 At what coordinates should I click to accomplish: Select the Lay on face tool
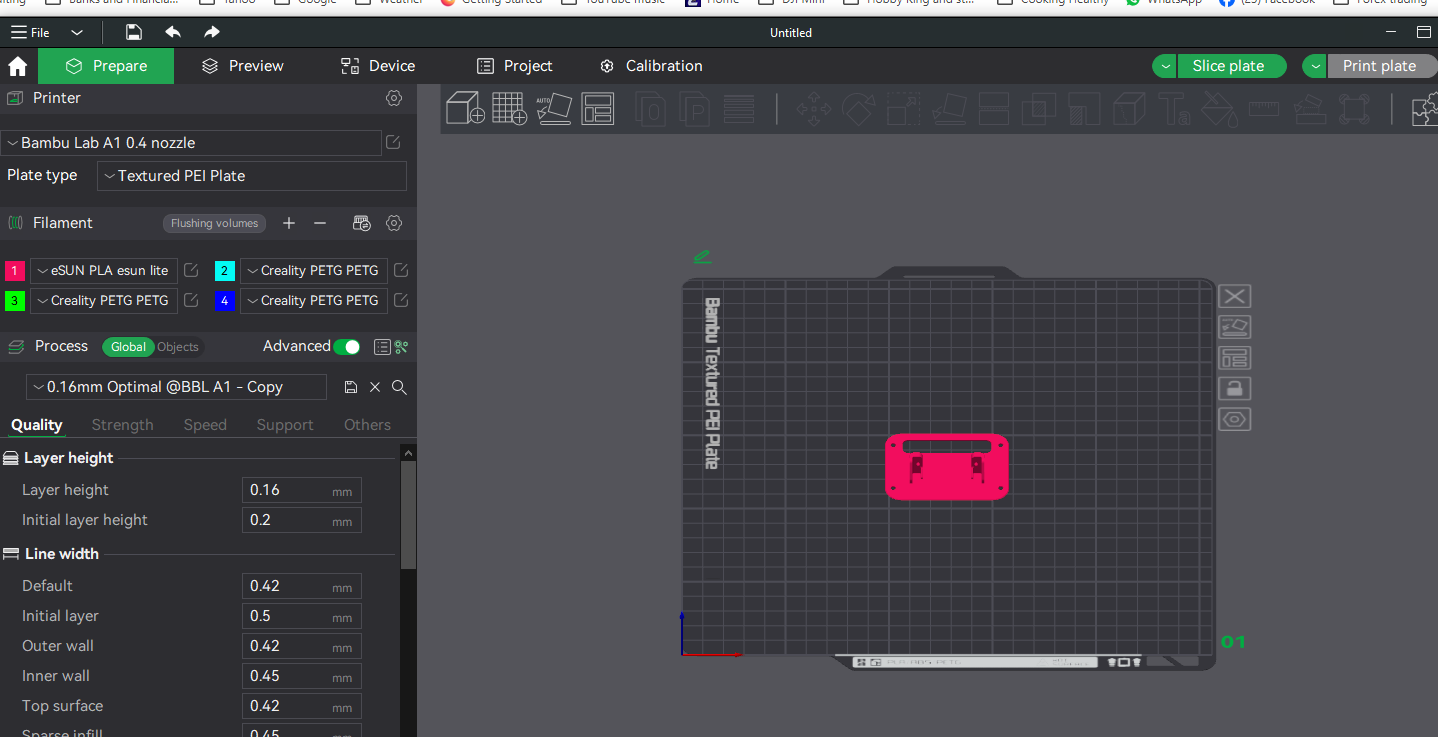point(949,108)
